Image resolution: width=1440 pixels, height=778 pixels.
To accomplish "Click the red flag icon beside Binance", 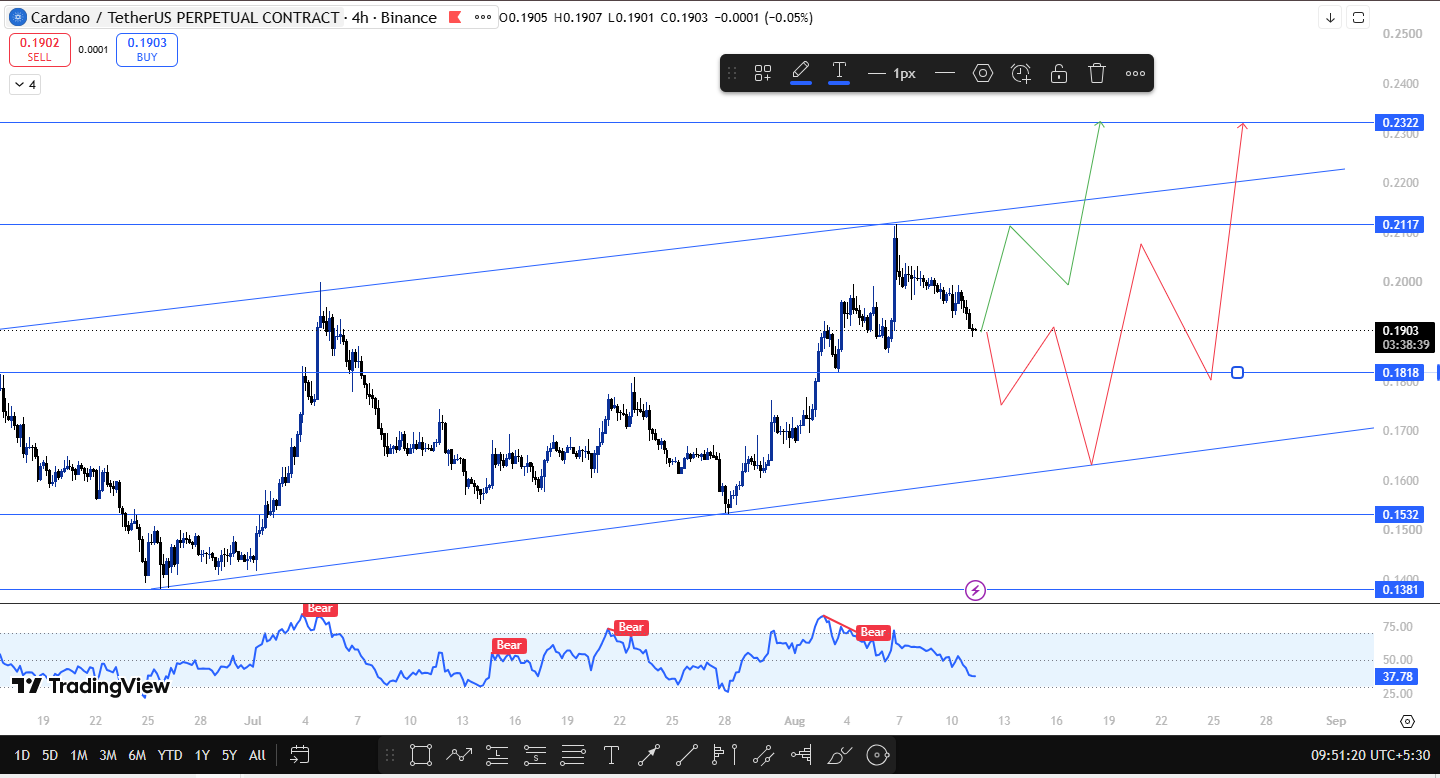I will coord(455,17).
